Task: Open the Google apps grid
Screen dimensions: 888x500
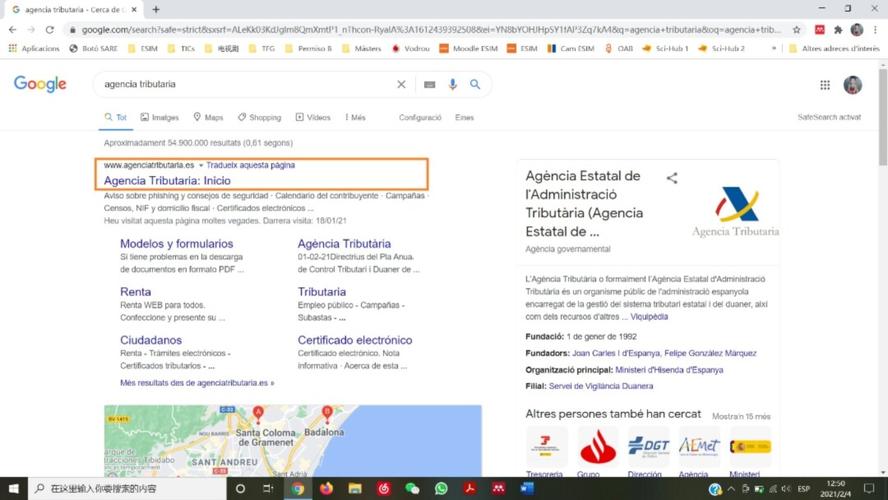Action: coord(825,85)
